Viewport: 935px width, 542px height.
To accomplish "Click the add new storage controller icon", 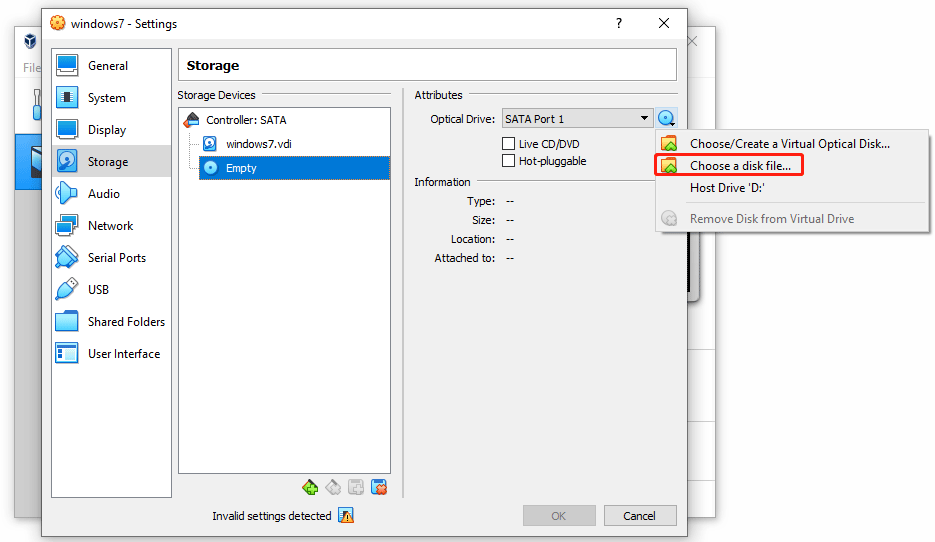I will tap(310, 488).
